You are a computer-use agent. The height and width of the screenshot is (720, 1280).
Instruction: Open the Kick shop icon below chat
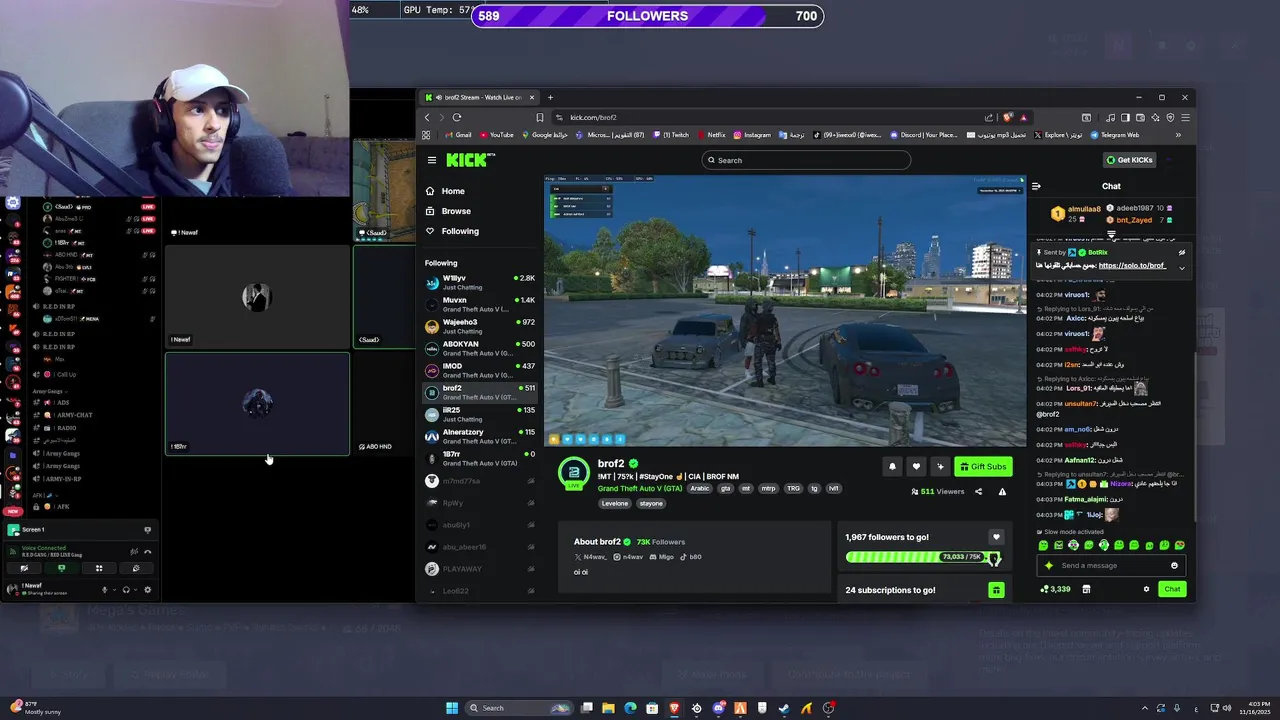pos(1086,589)
